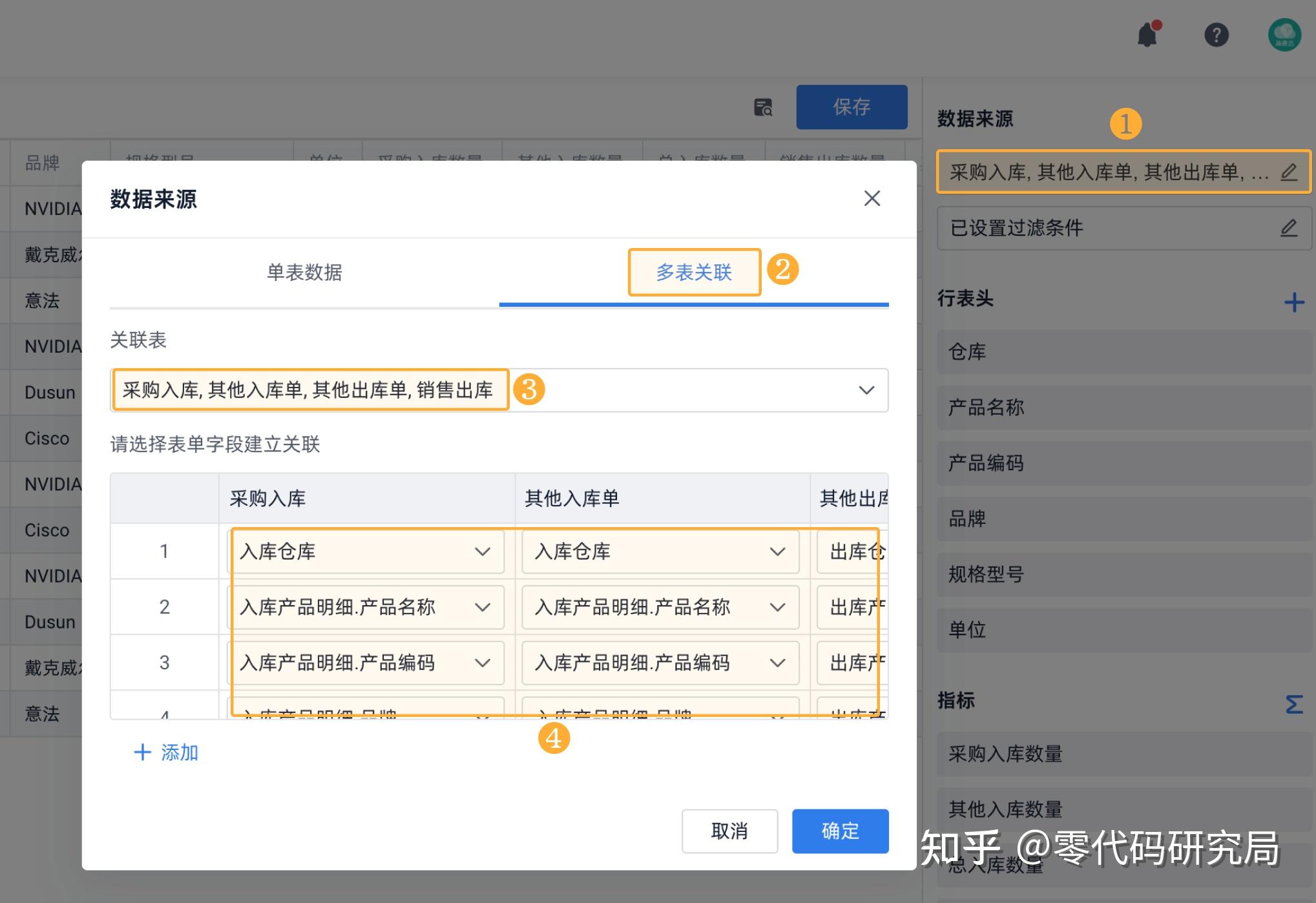Select 产品名称 in row headers

tap(1126, 408)
